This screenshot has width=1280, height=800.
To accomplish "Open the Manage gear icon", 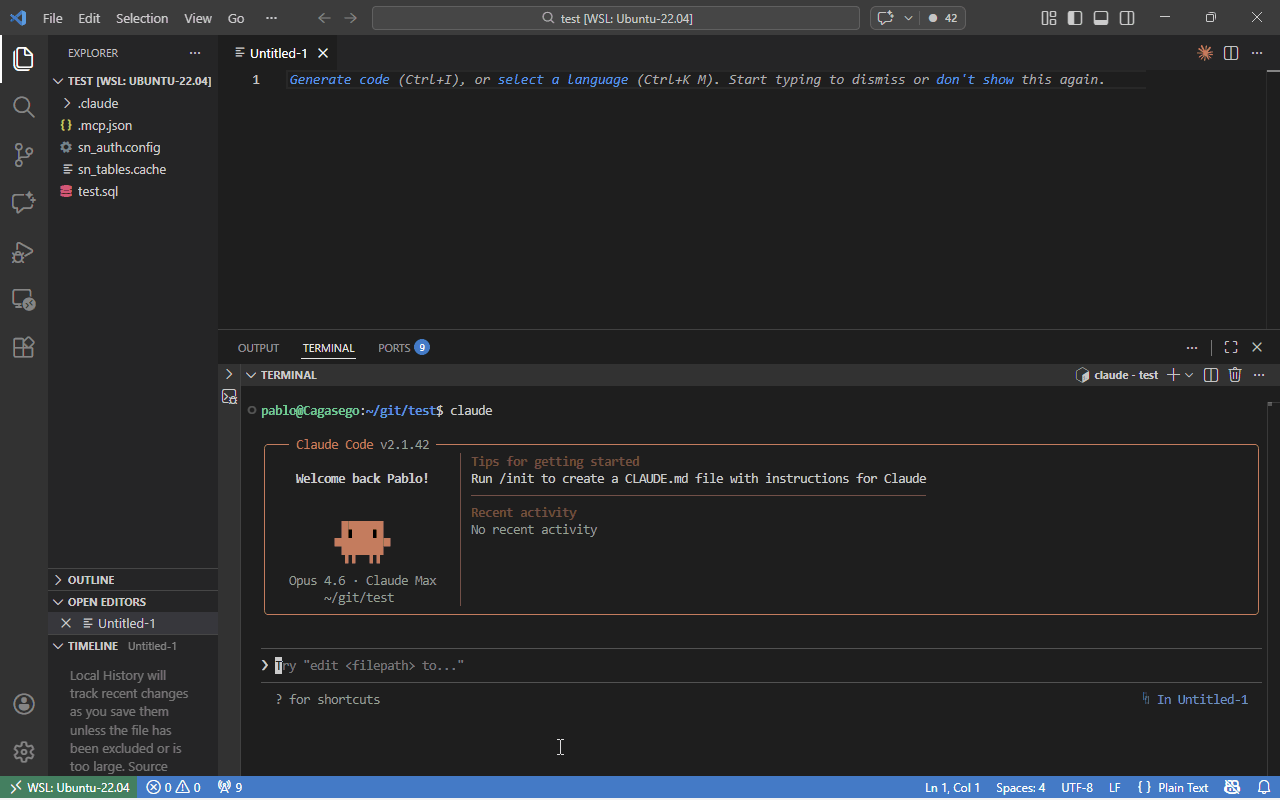I will 24,752.
